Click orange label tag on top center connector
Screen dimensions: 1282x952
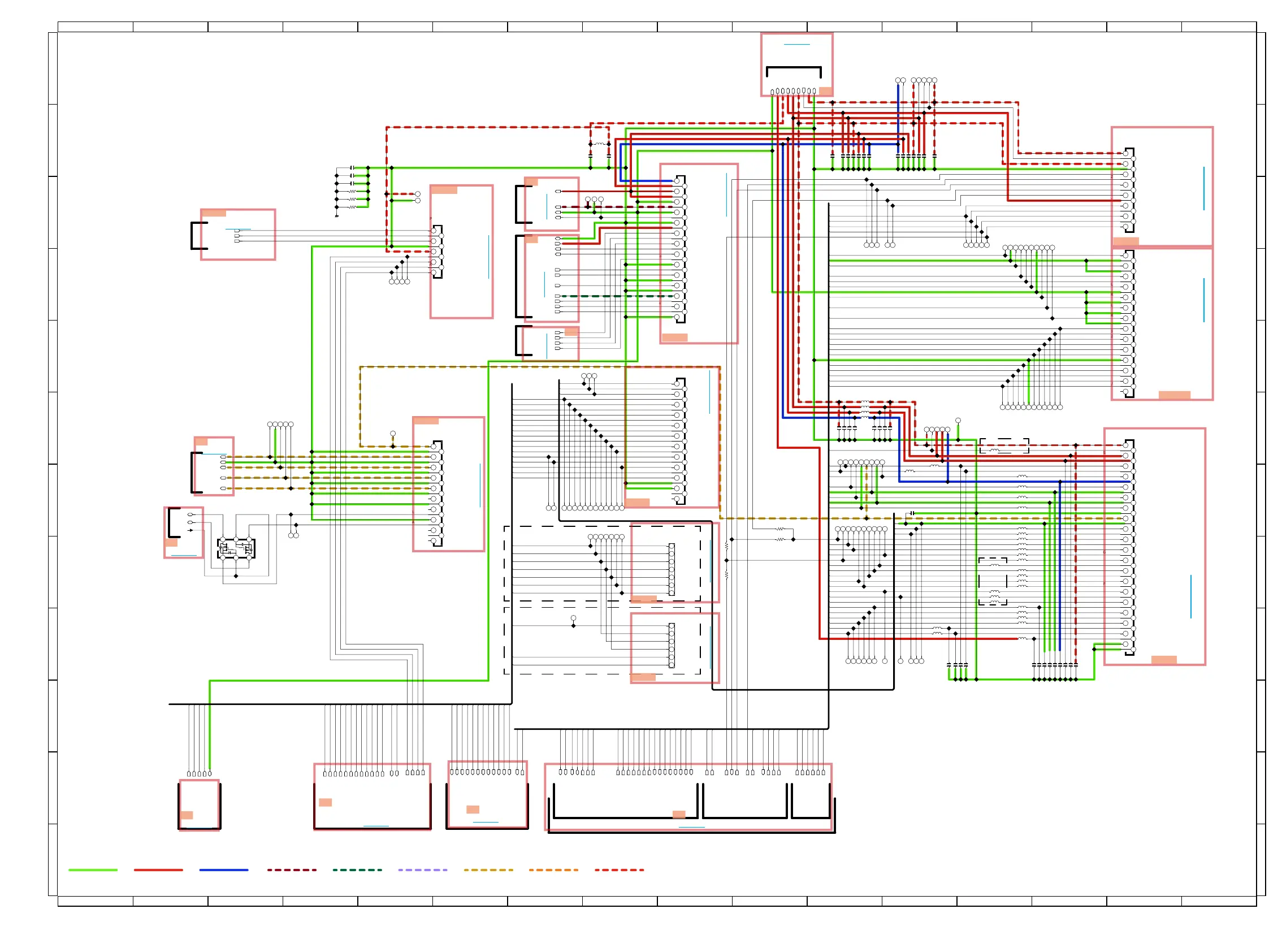pos(825,91)
